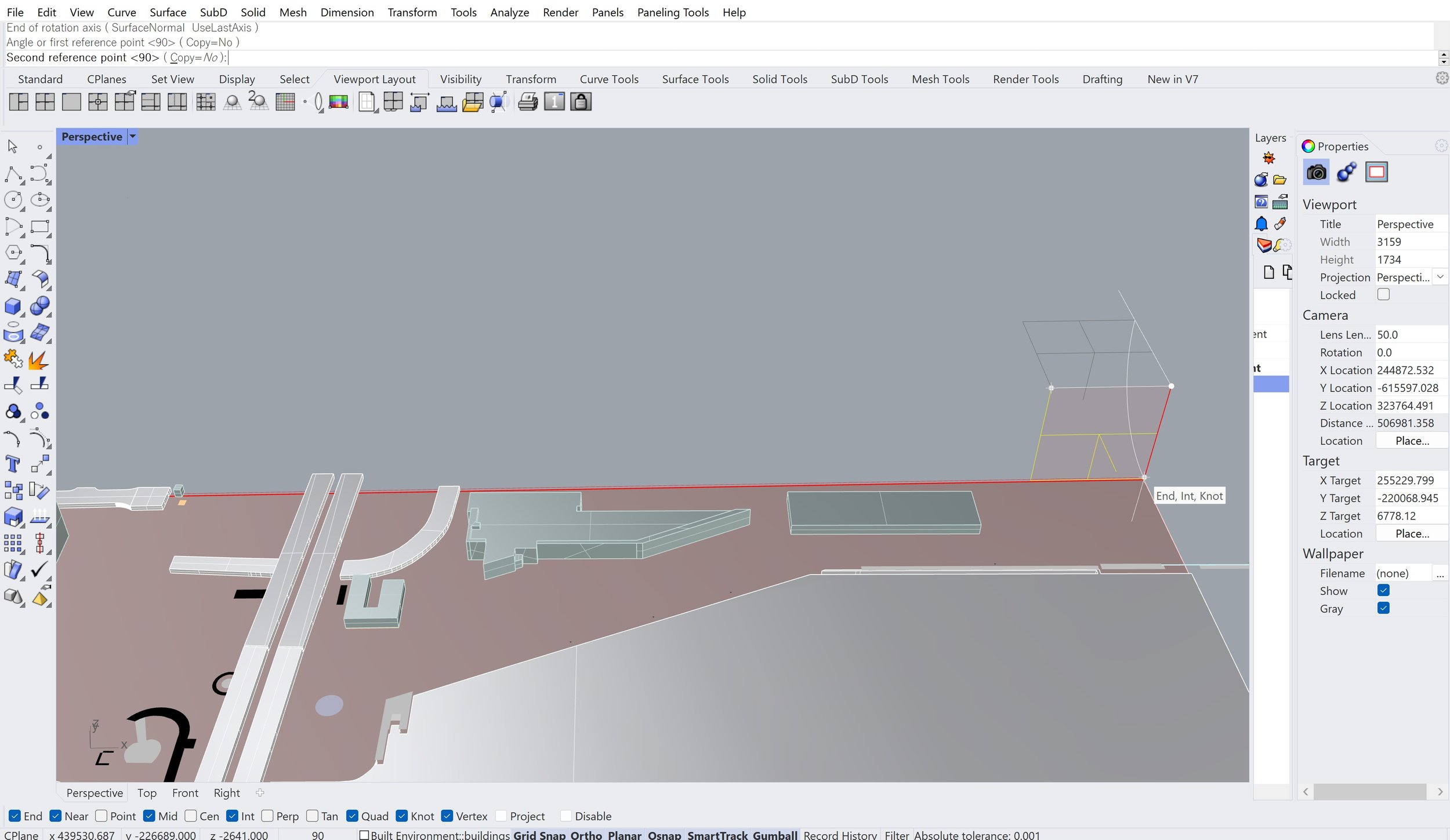Enable the Point osnap checkbox
This screenshot has height=840, width=1450.
101,816
